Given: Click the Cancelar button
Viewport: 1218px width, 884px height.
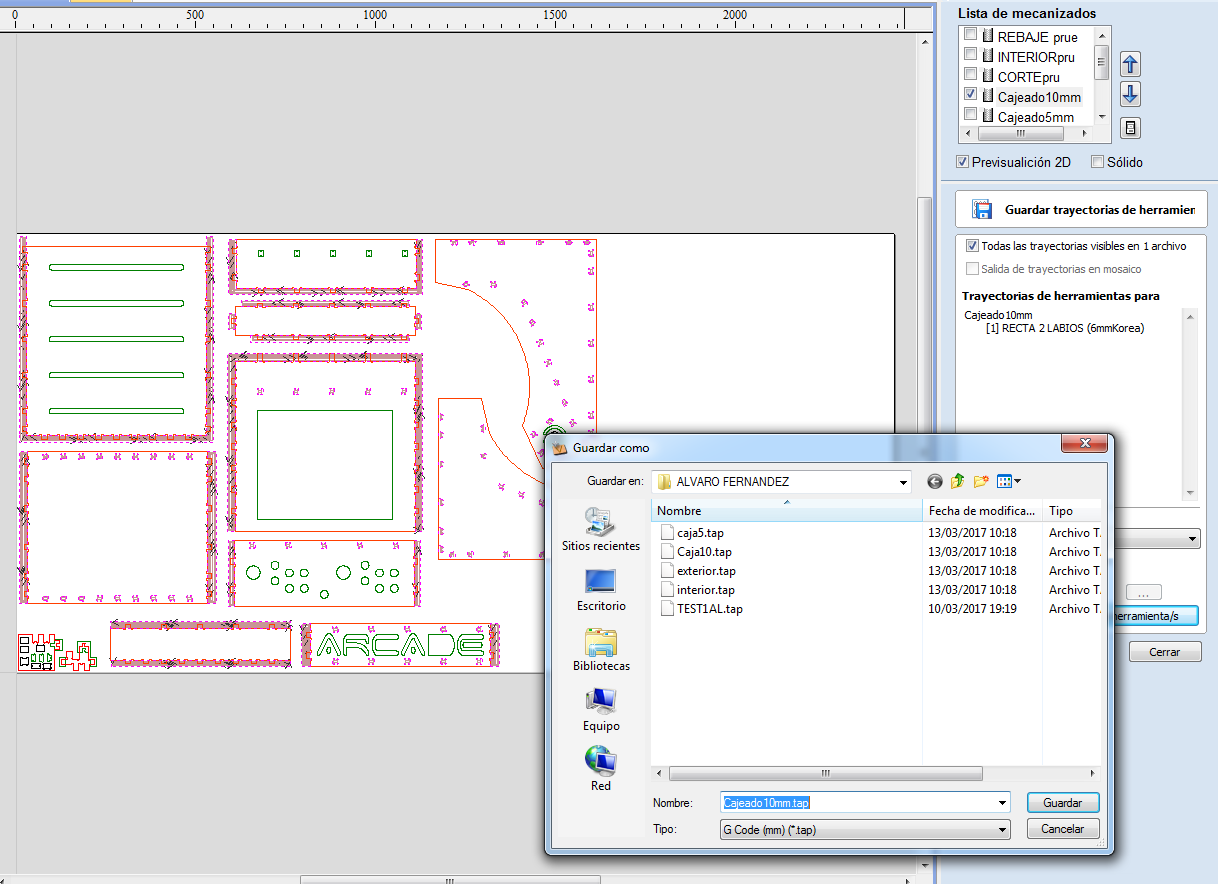Looking at the screenshot, I should pyautogui.click(x=1063, y=829).
